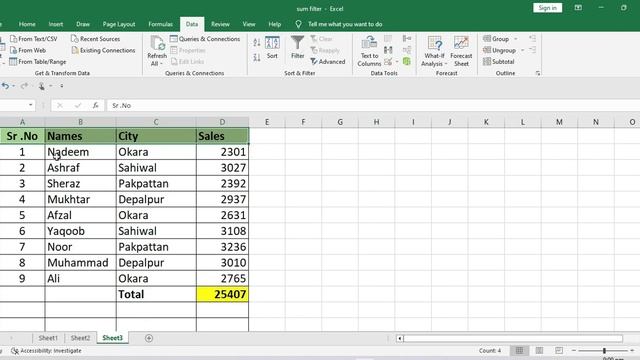Image resolution: width=640 pixels, height=360 pixels.
Task: Select the yellow total cell 25407
Action: [222, 294]
